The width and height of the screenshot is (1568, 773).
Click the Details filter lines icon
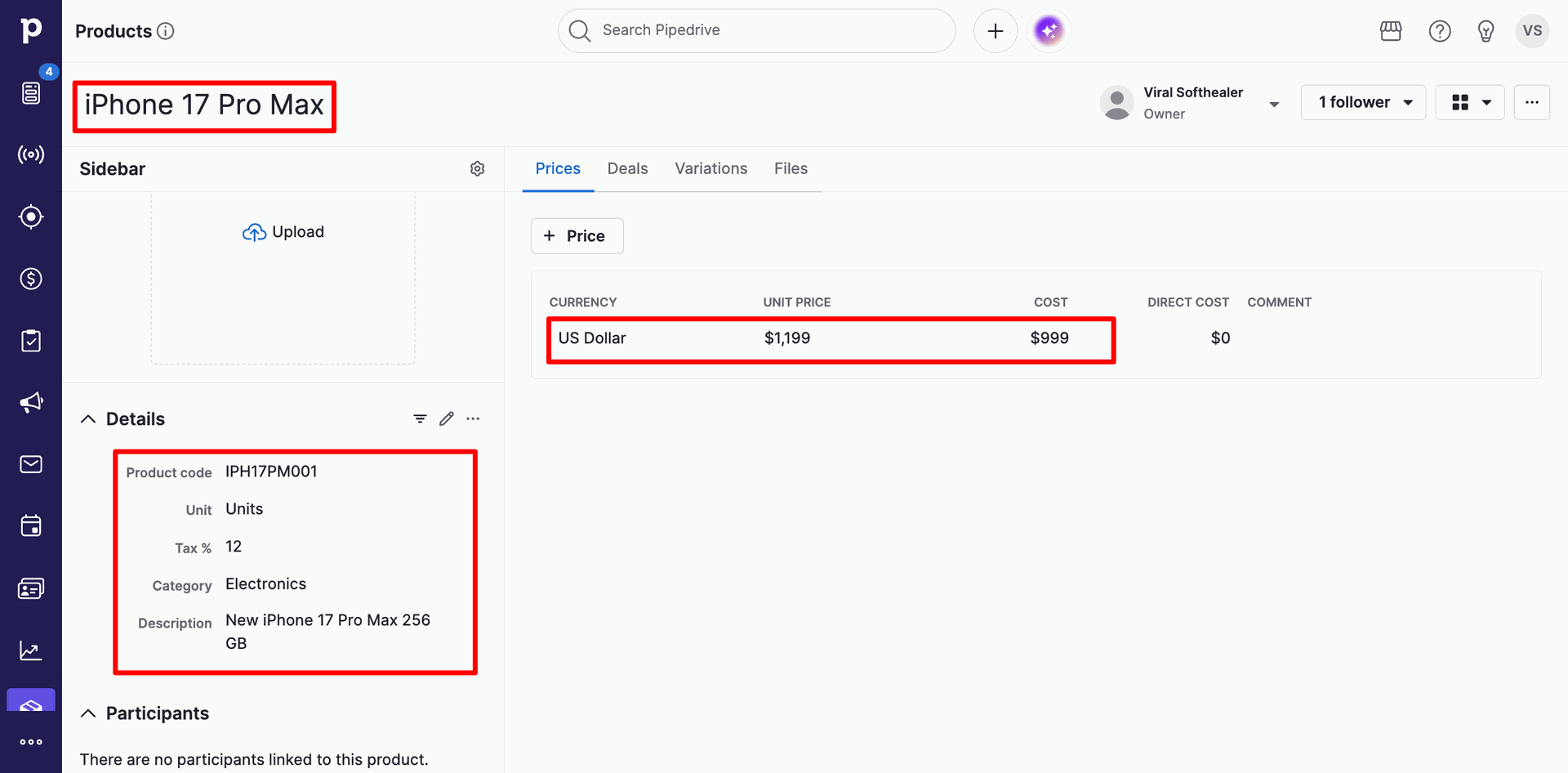pyautogui.click(x=420, y=418)
